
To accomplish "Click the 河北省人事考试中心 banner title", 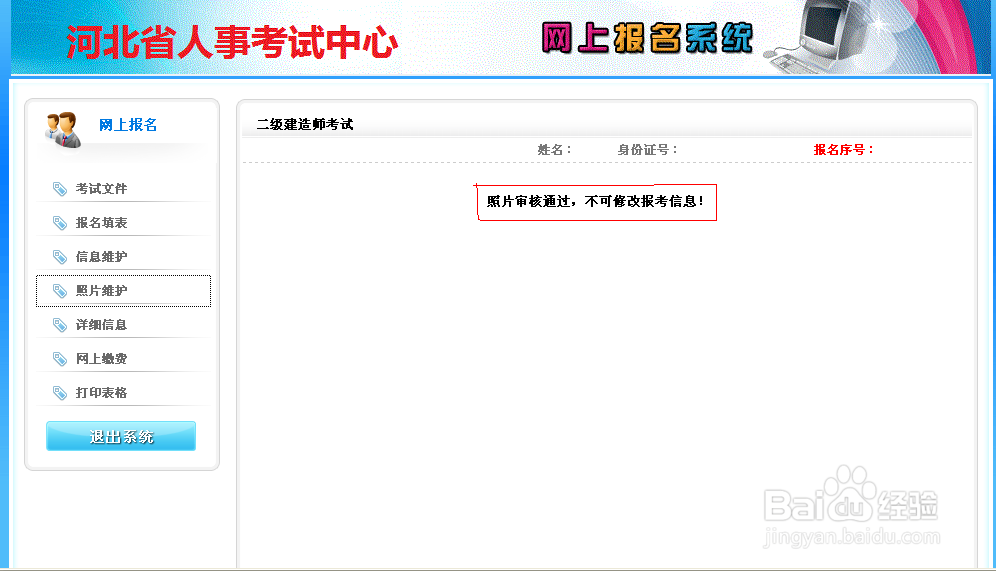I will [x=232, y=42].
